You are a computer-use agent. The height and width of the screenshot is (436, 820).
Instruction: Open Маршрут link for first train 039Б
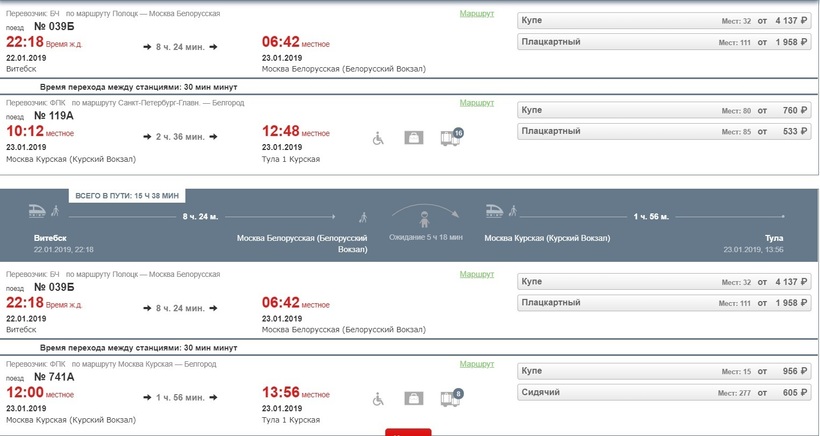pyautogui.click(x=476, y=14)
